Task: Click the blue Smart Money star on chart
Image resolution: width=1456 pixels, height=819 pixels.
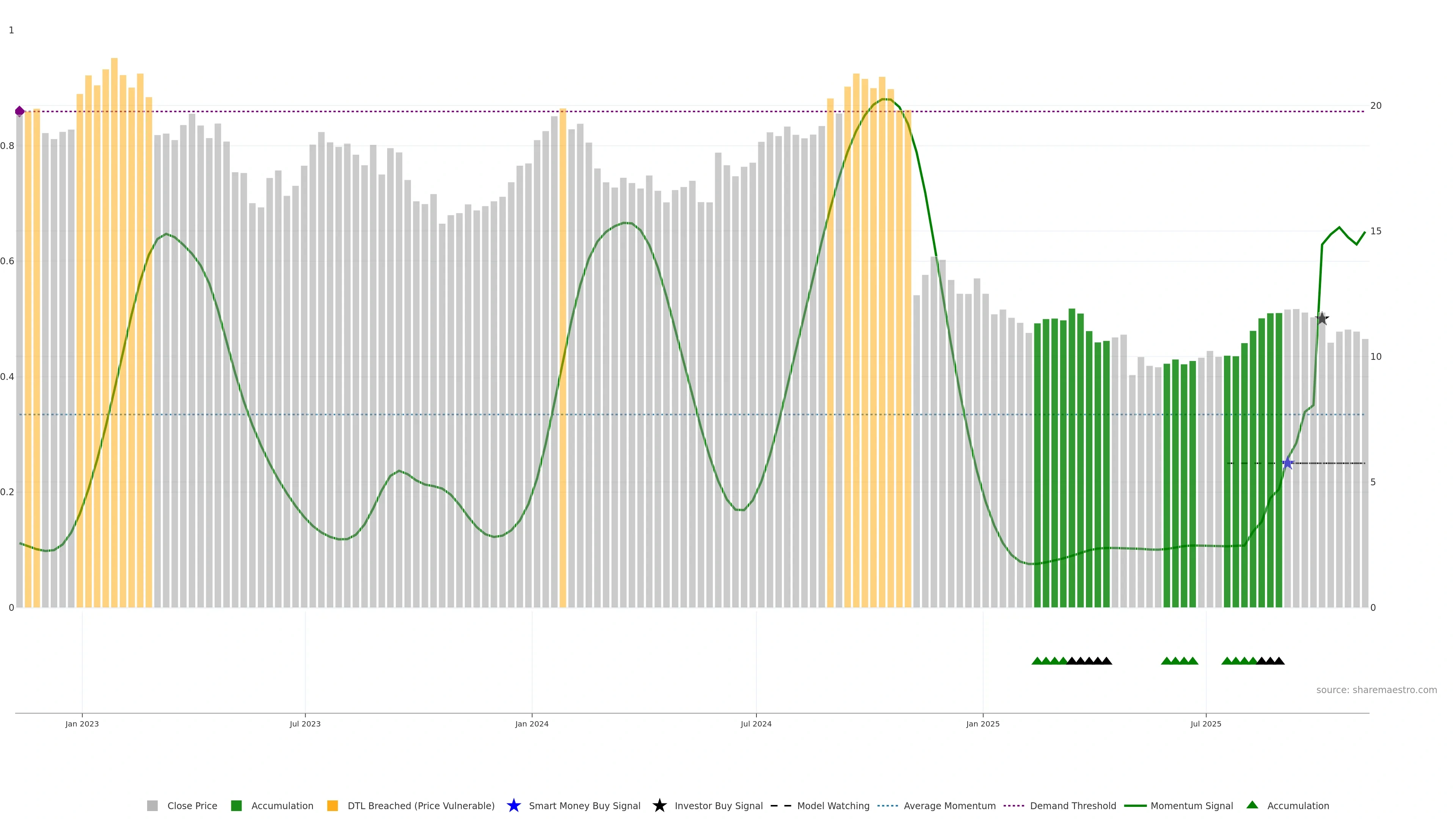Action: (1288, 463)
